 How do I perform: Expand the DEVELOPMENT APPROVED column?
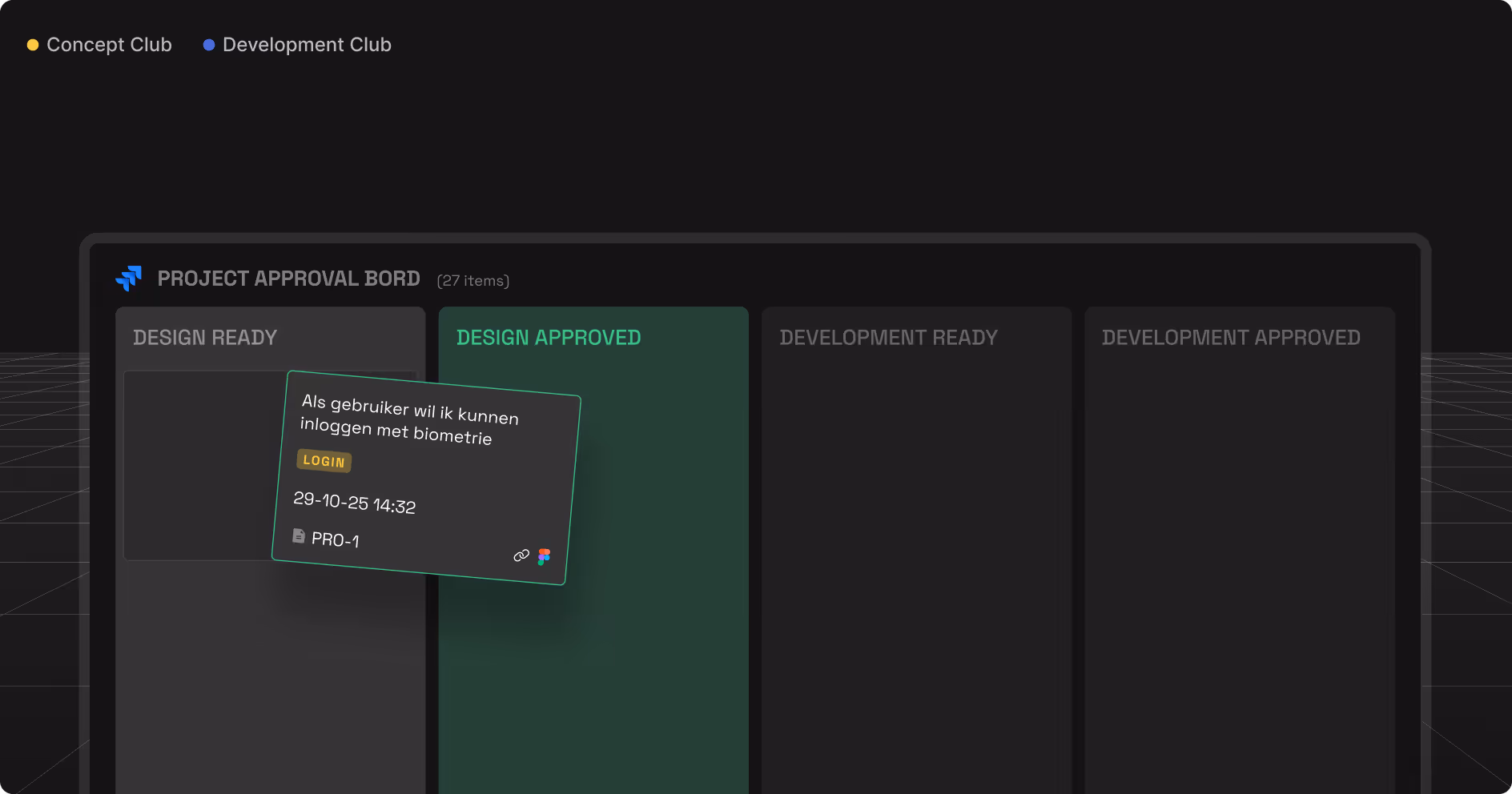click(1231, 337)
